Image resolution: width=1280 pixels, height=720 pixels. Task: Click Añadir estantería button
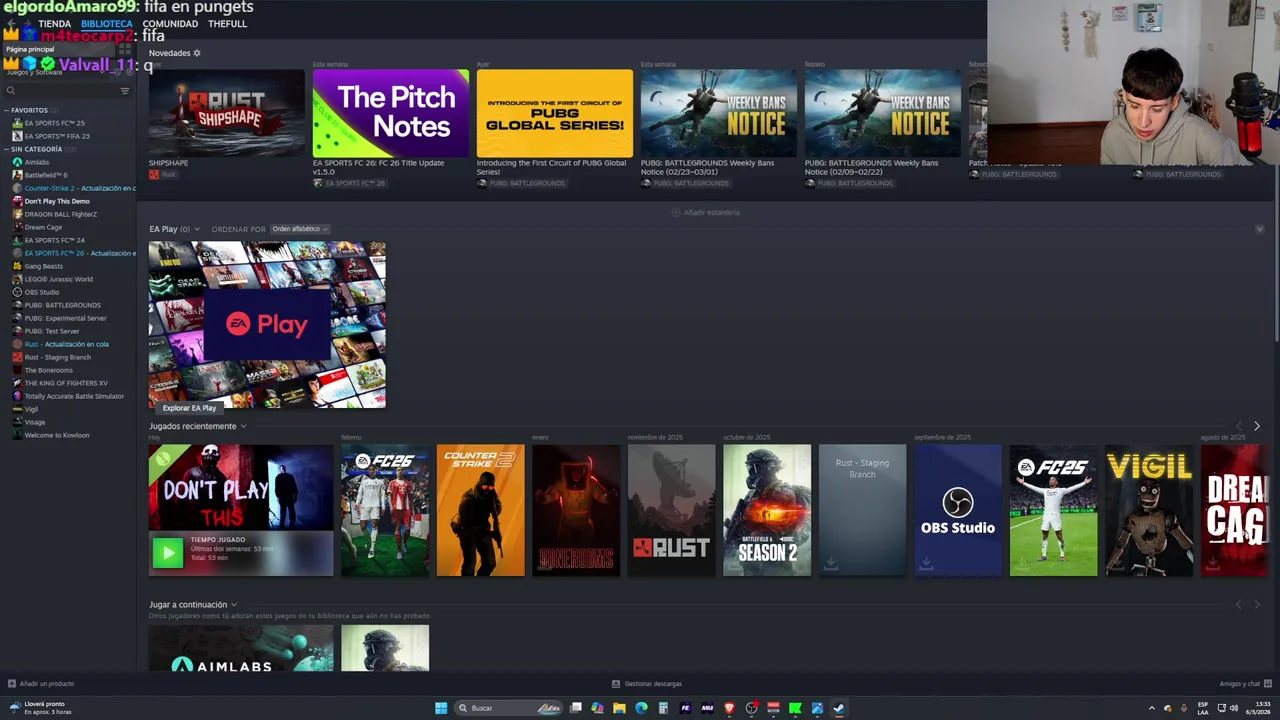706,213
